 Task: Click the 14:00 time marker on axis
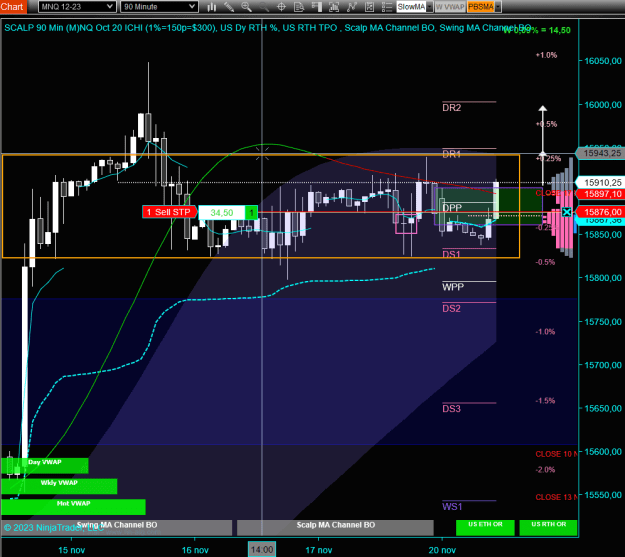coord(262,550)
